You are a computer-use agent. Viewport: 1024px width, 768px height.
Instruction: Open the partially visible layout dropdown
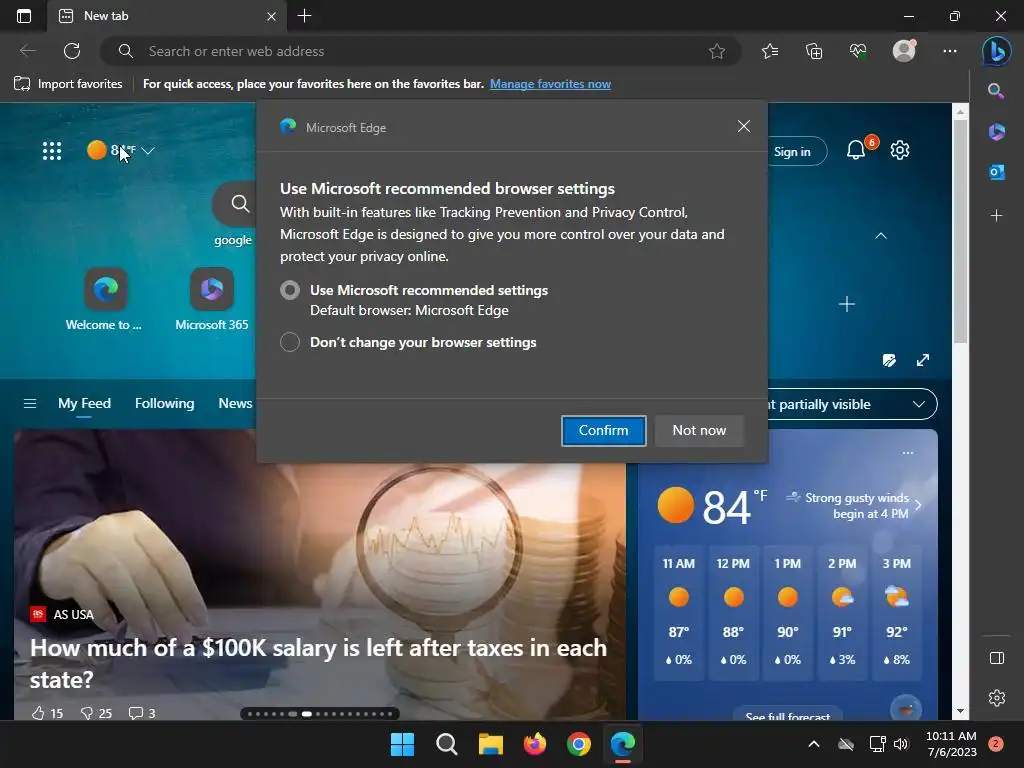(852, 404)
